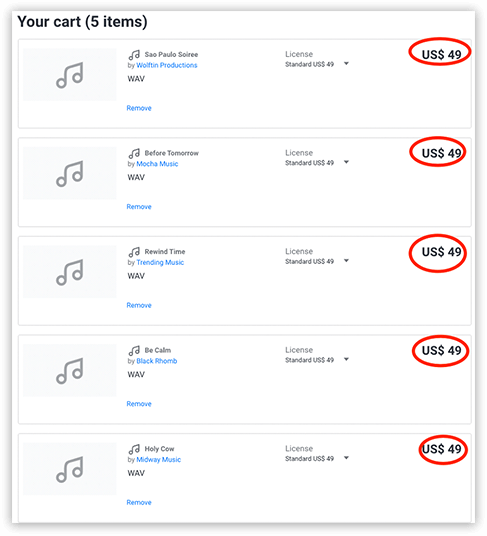
Task: Click the music note icon beside Sao Paulo Soiree
Action: point(134,55)
